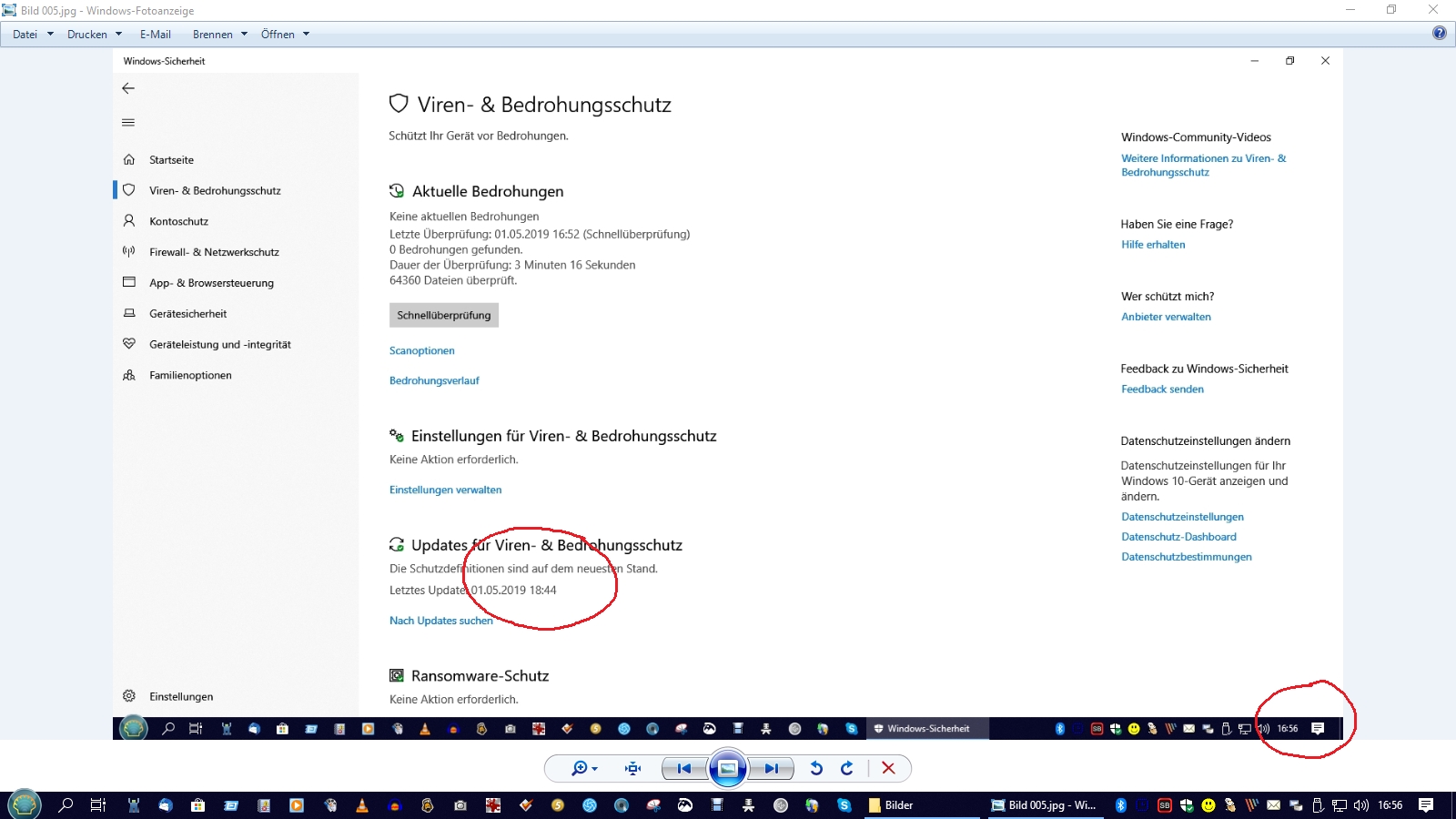Rotate the picture counterclockwise

(x=816, y=769)
